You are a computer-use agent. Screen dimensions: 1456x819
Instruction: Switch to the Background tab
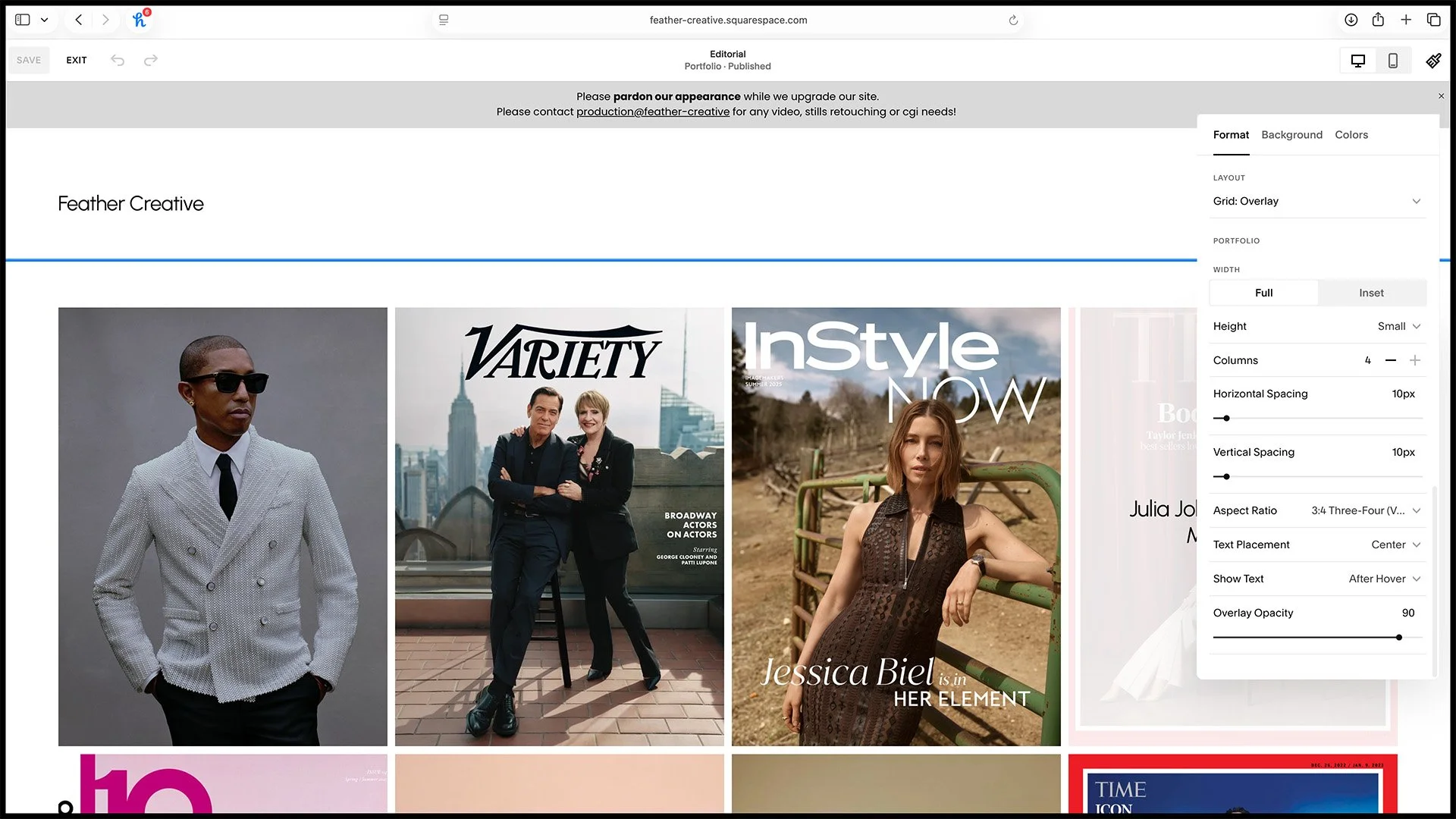click(x=1291, y=134)
